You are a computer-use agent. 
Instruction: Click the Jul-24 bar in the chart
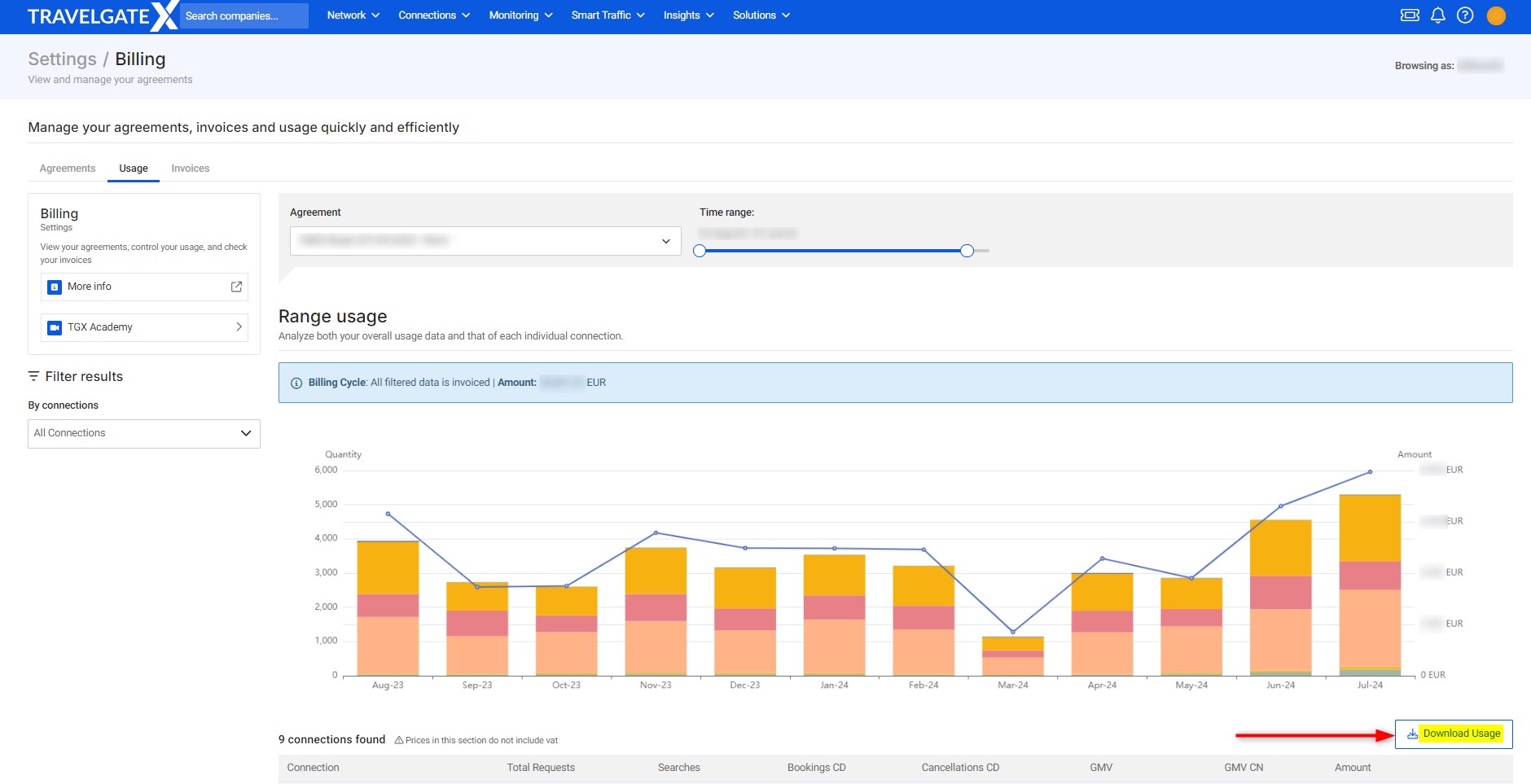click(1370, 585)
